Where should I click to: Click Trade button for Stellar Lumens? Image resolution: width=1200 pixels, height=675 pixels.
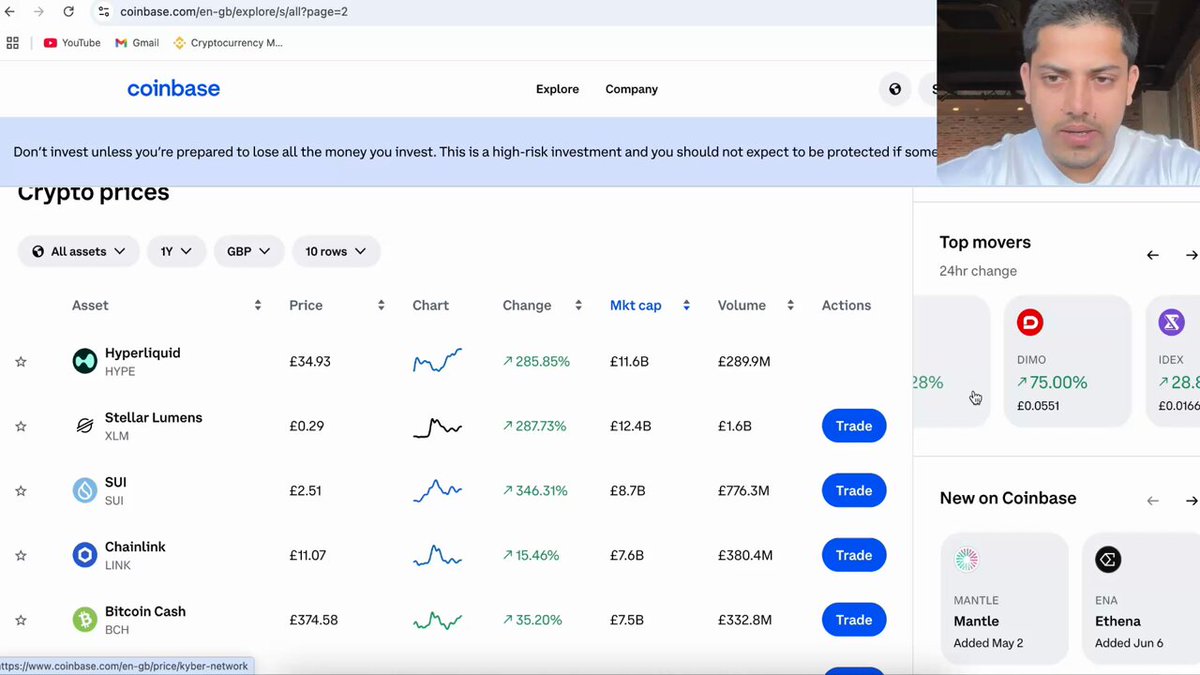pyautogui.click(x=854, y=426)
